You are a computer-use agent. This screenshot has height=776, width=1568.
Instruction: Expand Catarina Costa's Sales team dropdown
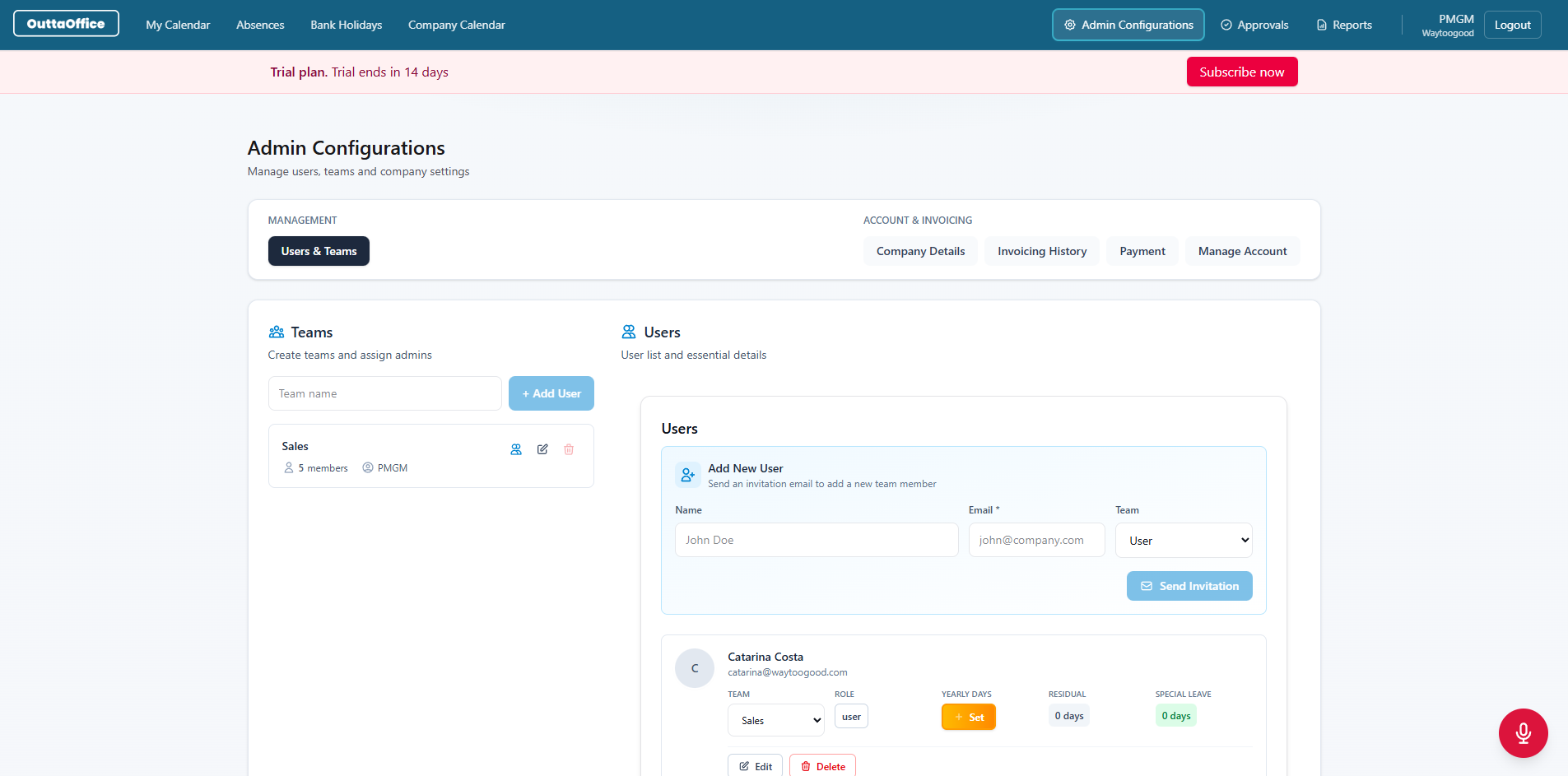776,720
